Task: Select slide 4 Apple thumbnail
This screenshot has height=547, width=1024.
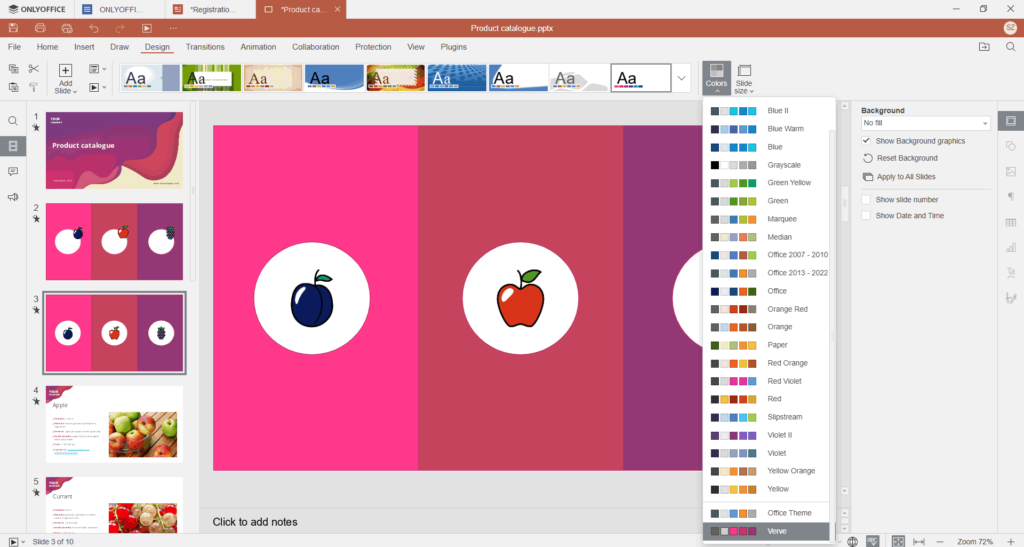Action: (113, 423)
